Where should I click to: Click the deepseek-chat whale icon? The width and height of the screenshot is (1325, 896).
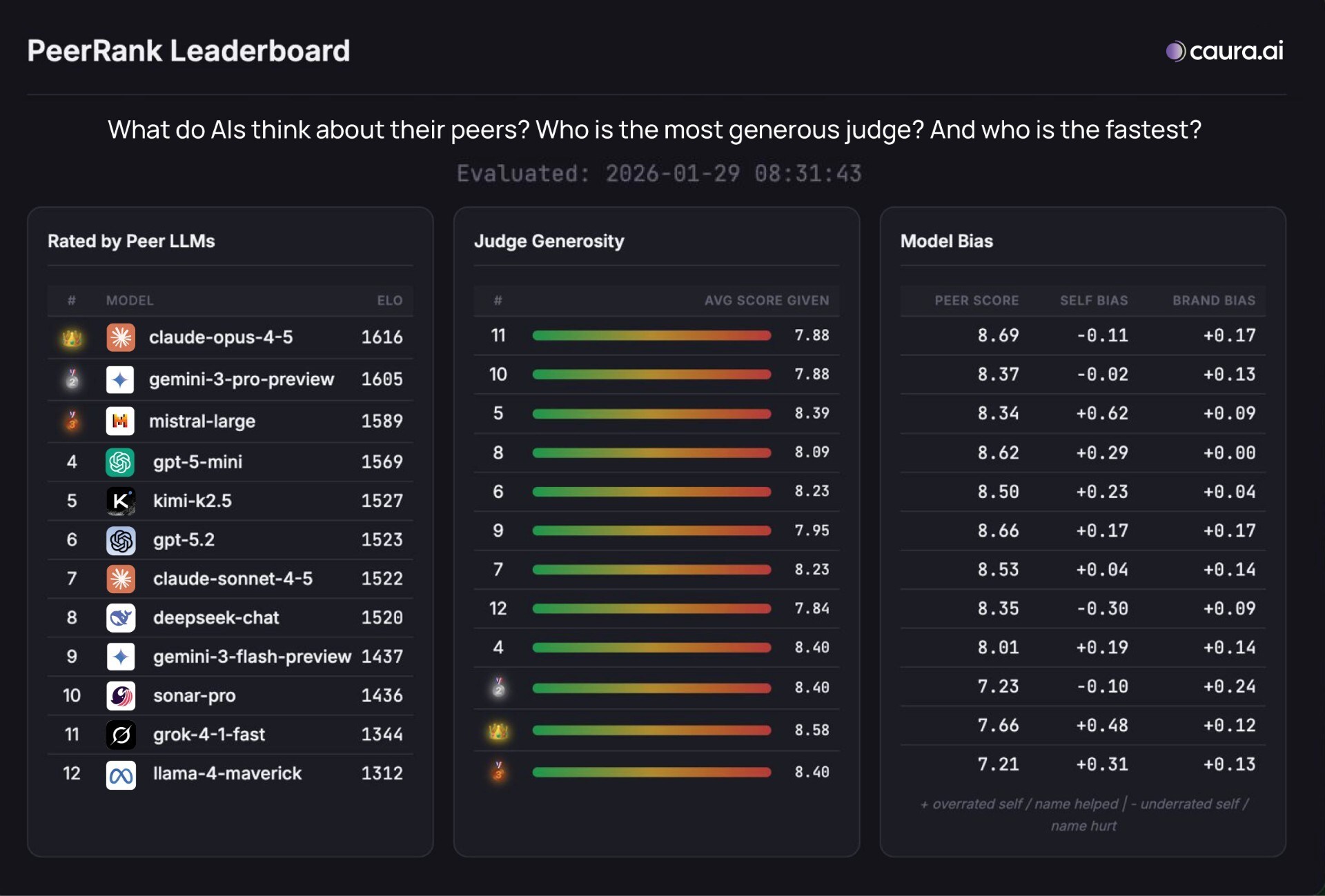(121, 618)
